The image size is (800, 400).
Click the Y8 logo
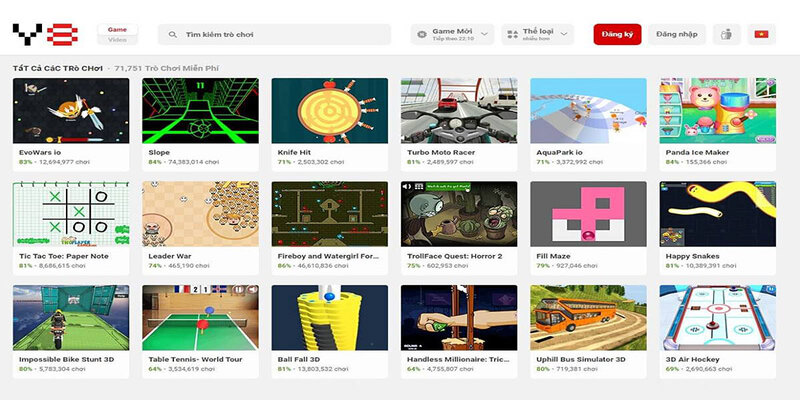pyautogui.click(x=45, y=35)
